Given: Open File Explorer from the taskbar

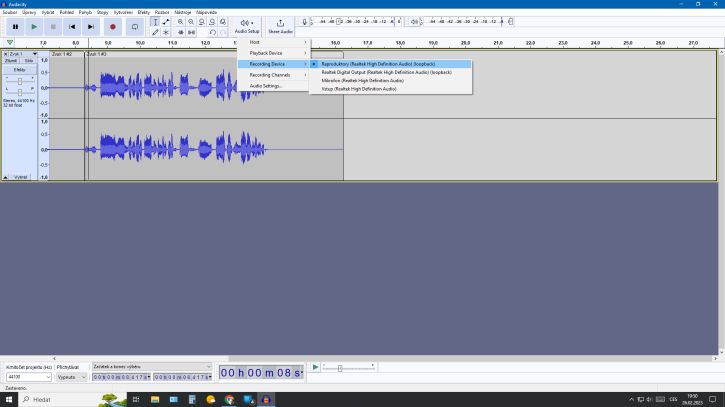Looking at the screenshot, I should point(155,399).
